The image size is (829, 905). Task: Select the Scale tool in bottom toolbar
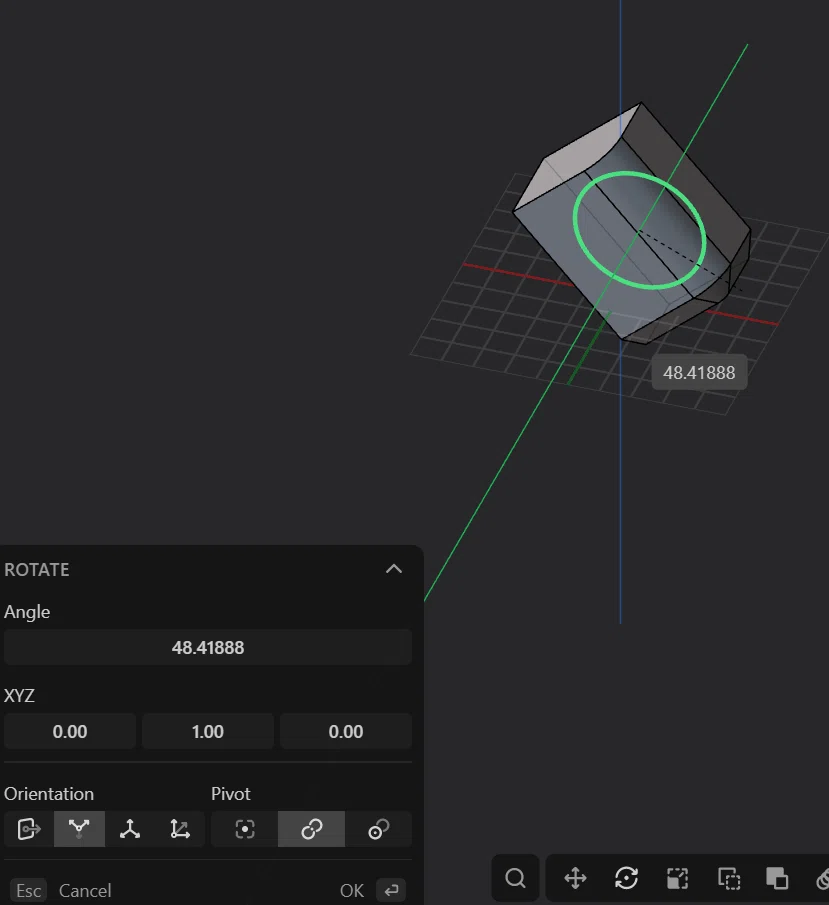677,878
